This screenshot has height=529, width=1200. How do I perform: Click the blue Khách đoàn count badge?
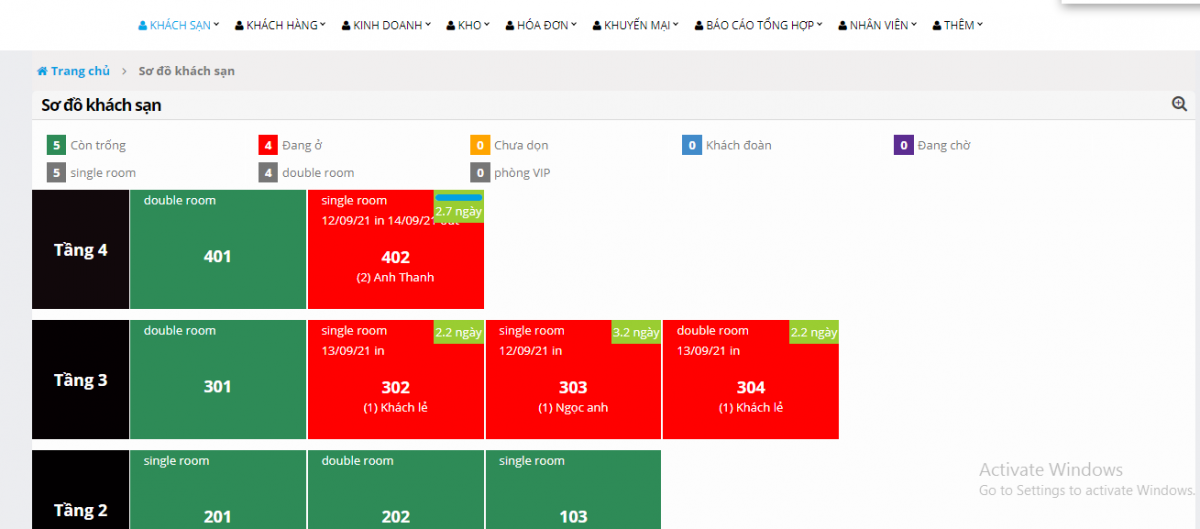691,145
